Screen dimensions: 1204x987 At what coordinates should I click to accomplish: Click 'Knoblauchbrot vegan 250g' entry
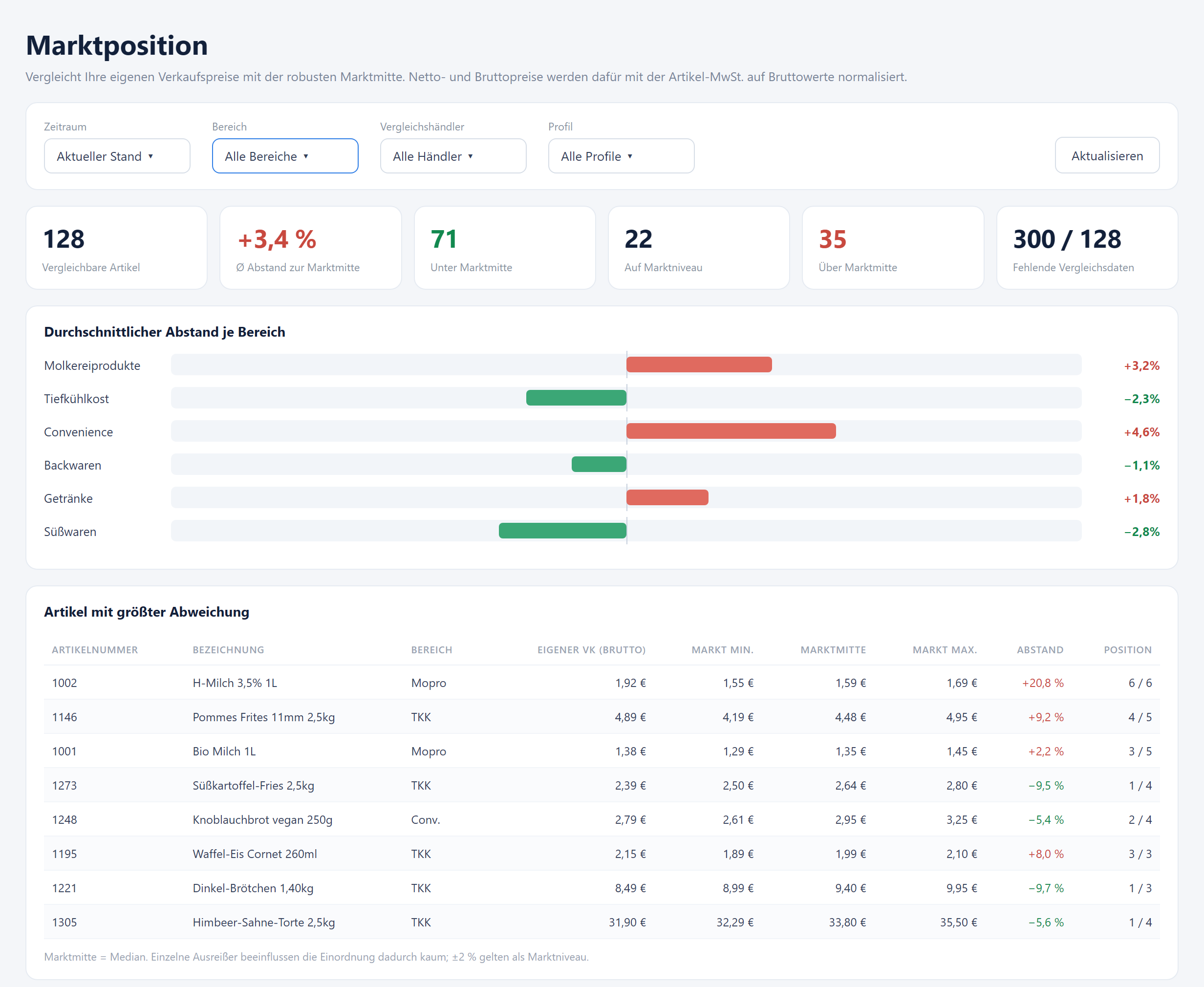coord(262,819)
